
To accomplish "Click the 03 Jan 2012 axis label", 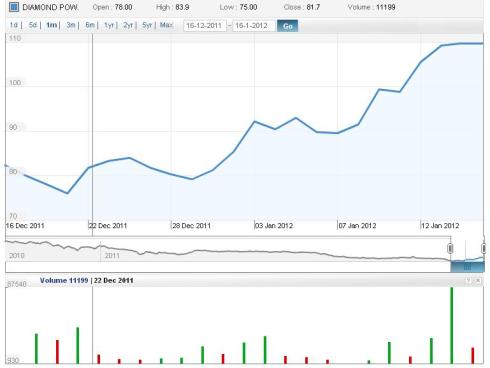I will pos(274,226).
